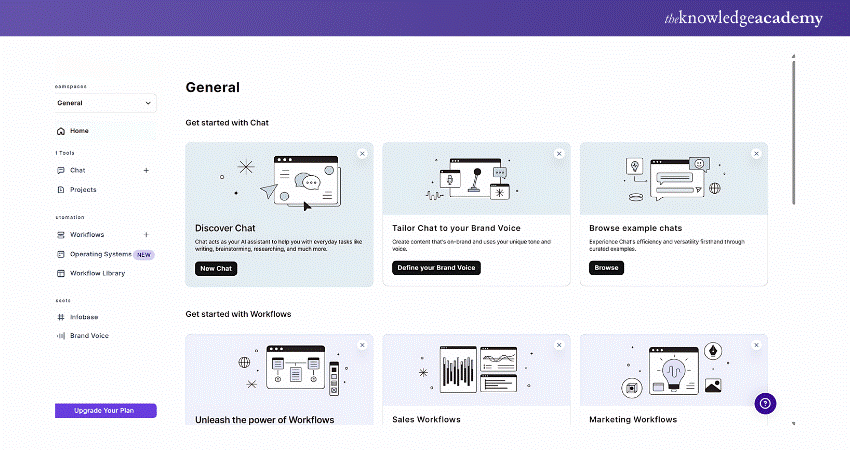Image resolution: width=850 pixels, height=450 pixels.
Task: Click the Browse button
Action: point(606,268)
